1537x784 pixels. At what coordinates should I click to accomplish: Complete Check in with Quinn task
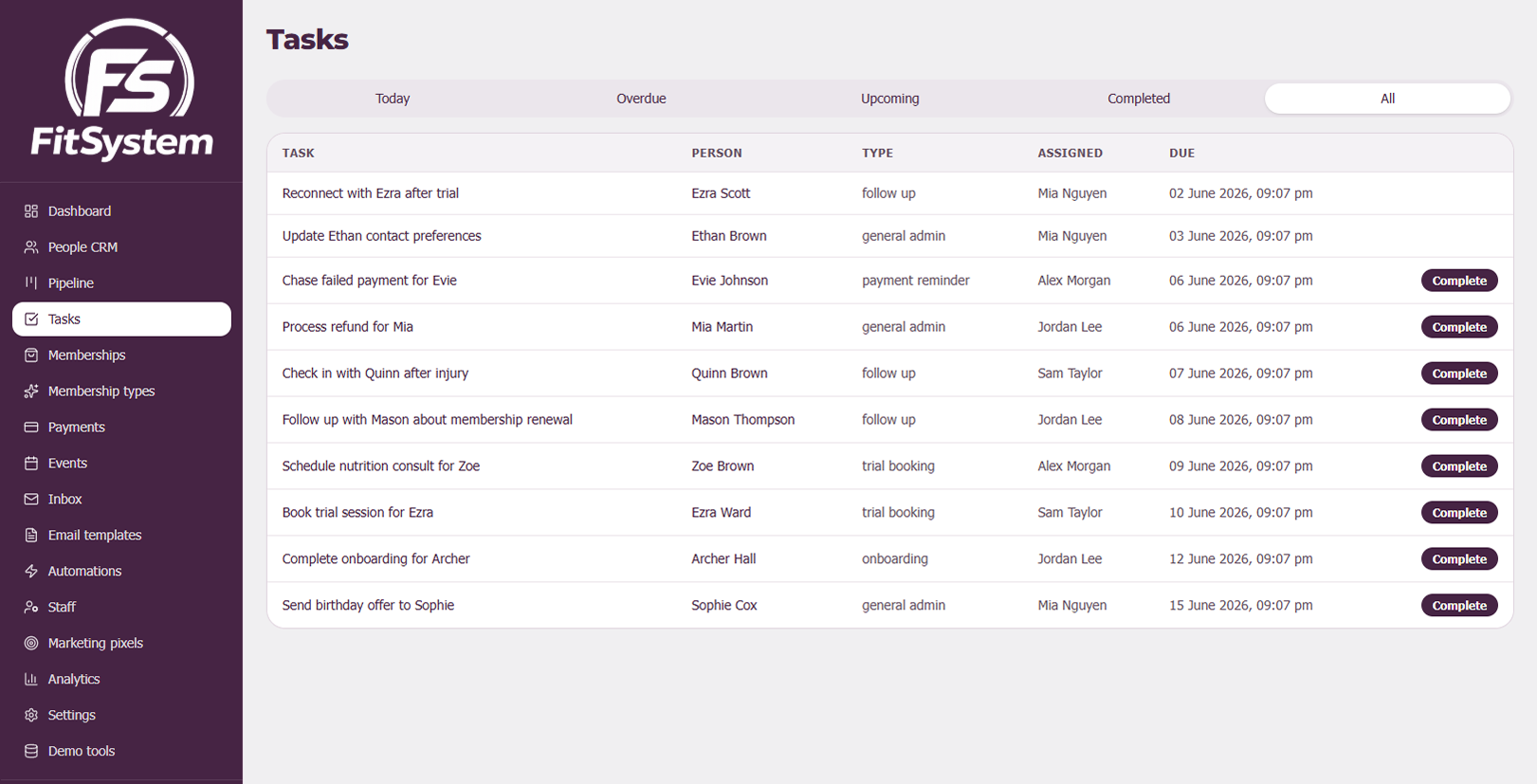1459,374
